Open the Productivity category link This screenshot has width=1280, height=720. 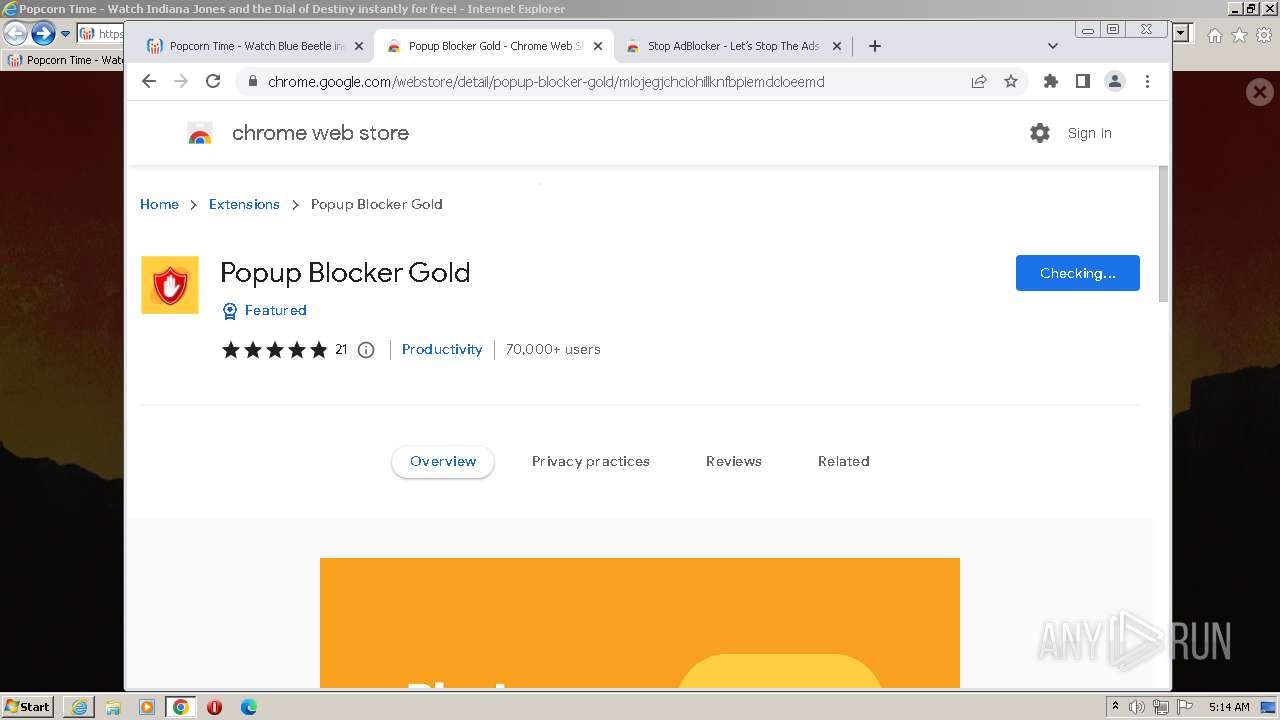click(x=442, y=349)
